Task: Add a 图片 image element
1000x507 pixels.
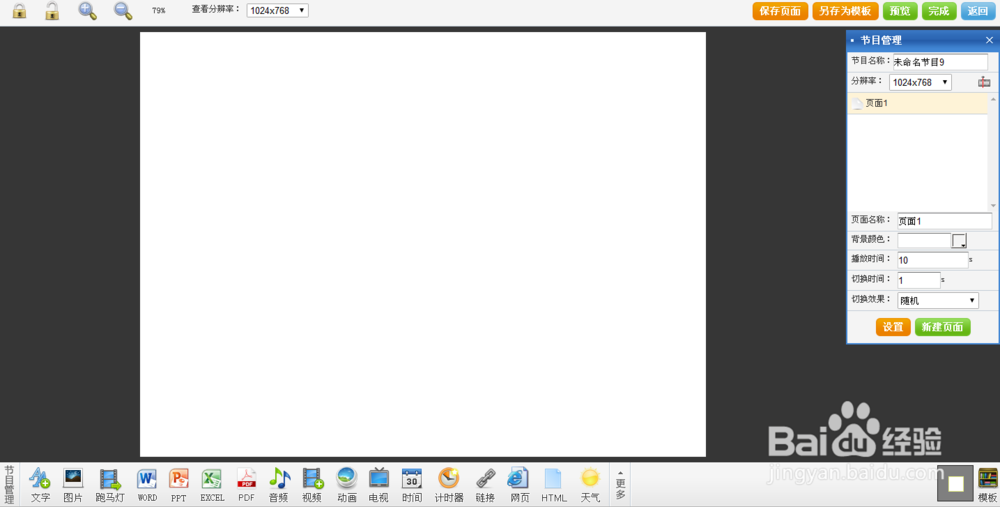Action: [73, 485]
